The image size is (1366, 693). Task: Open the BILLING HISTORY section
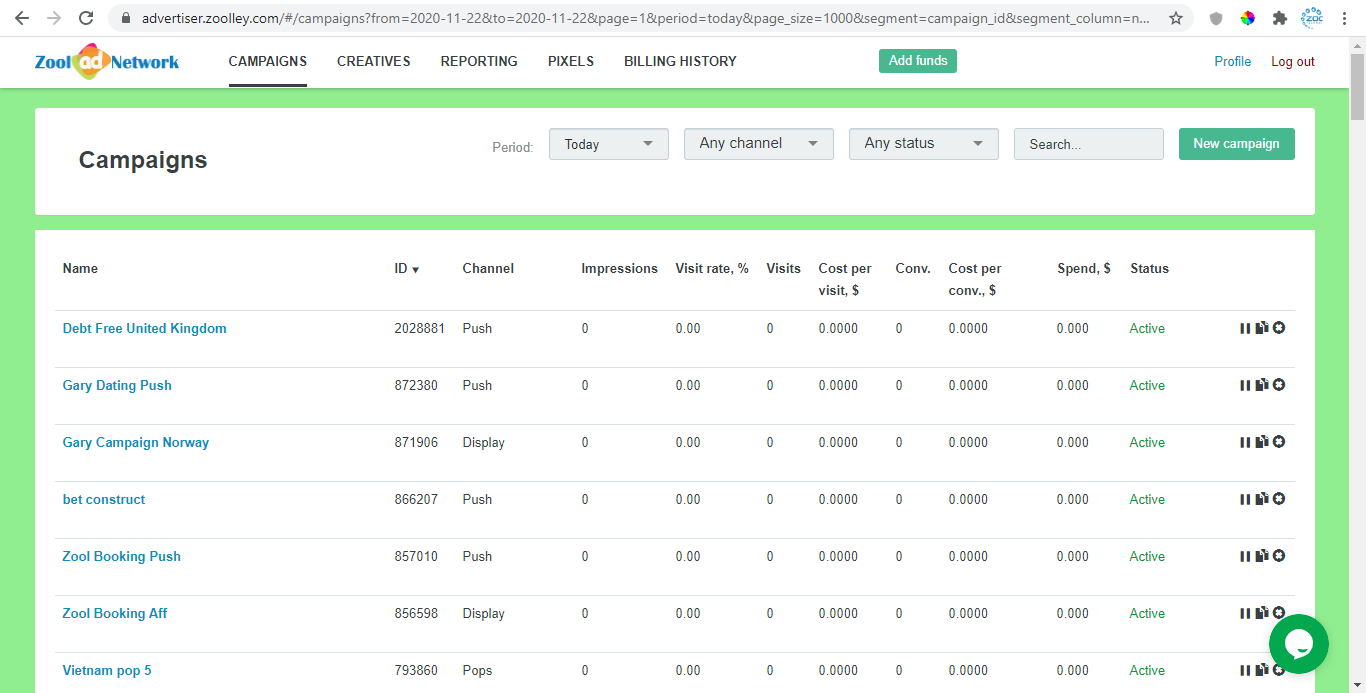tap(679, 61)
